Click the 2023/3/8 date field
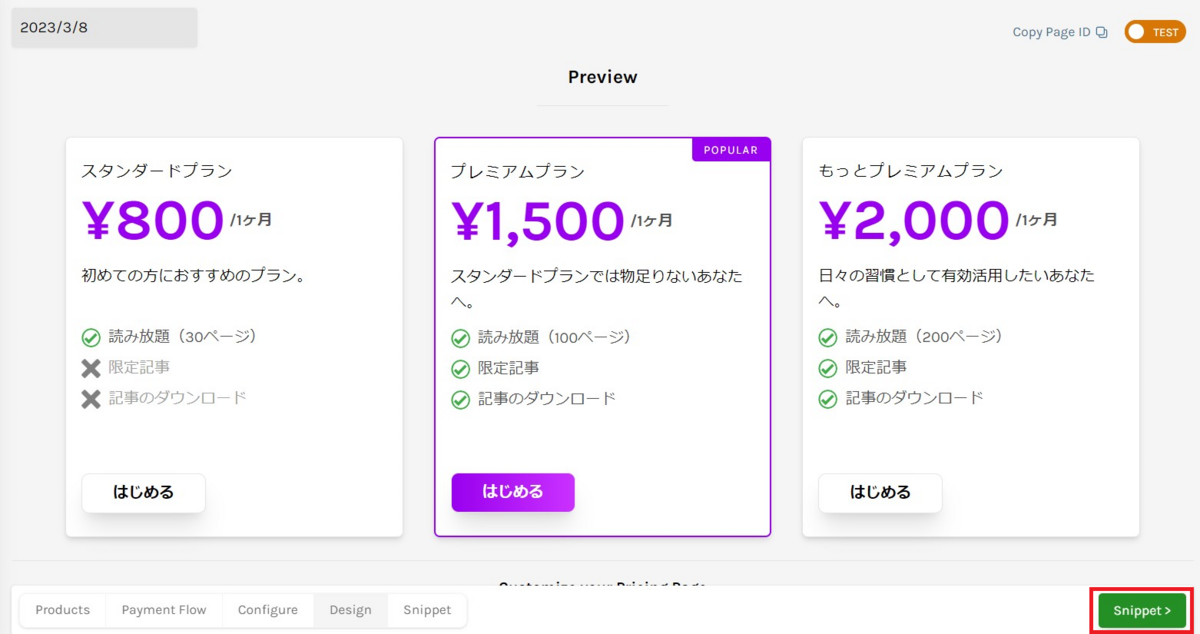Viewport: 1200px width, 634px height. pos(104,28)
